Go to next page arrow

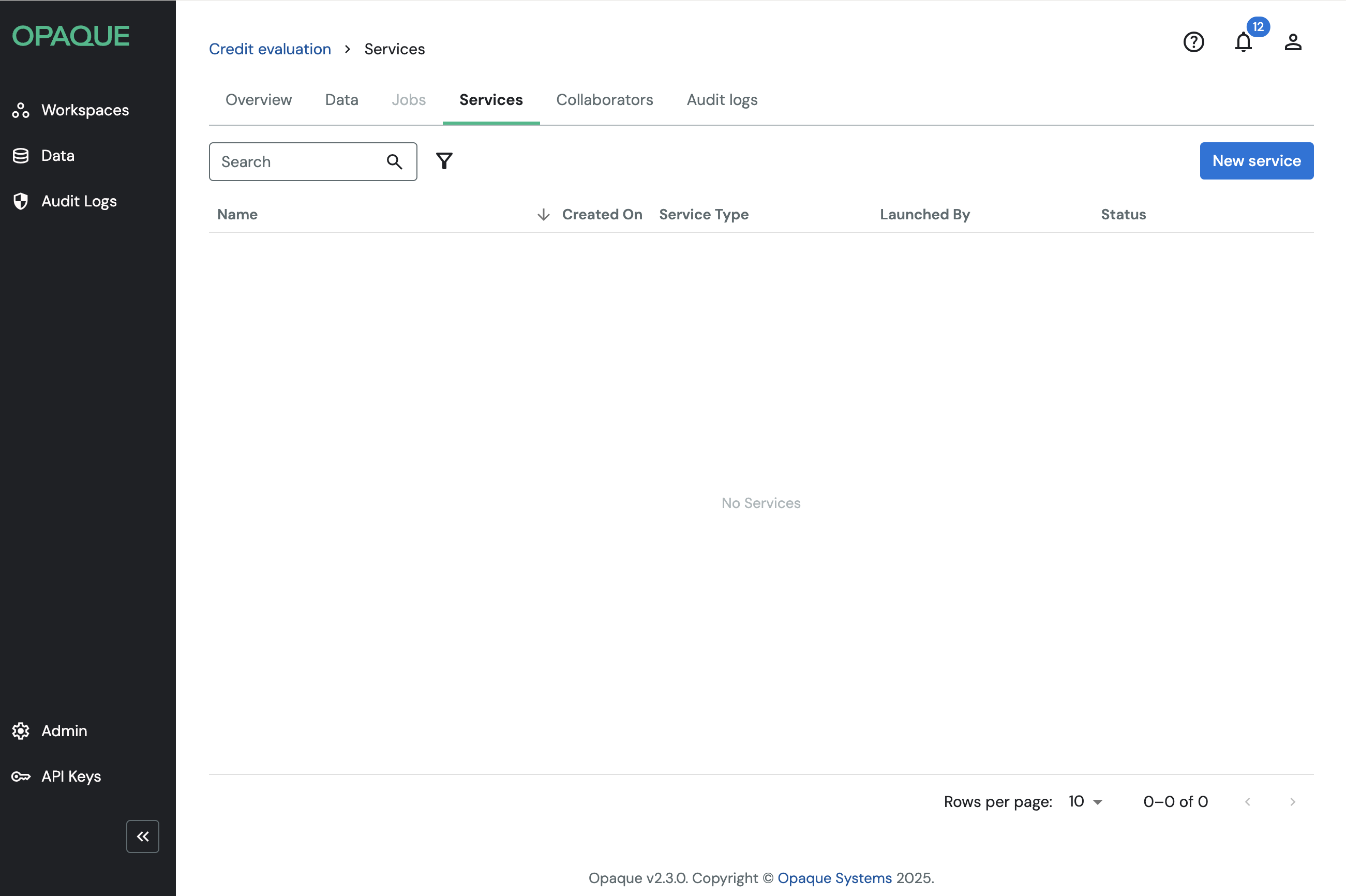(1292, 802)
